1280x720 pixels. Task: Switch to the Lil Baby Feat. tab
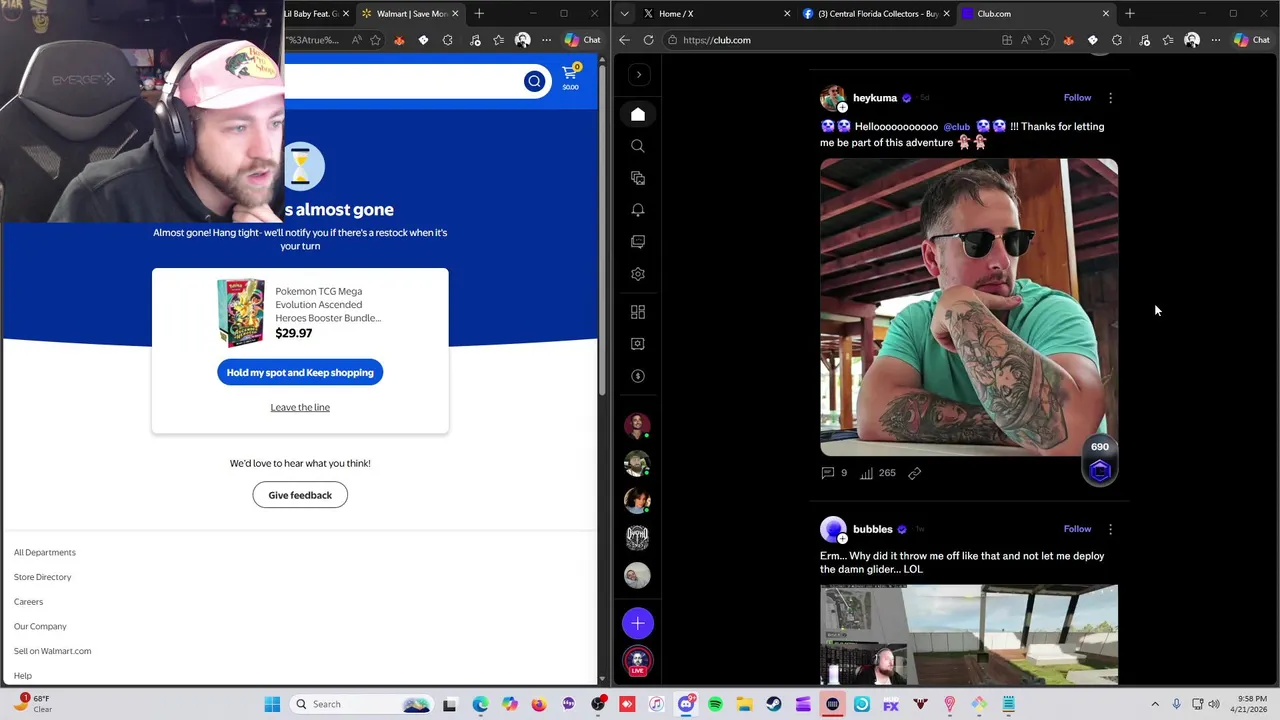tap(315, 14)
